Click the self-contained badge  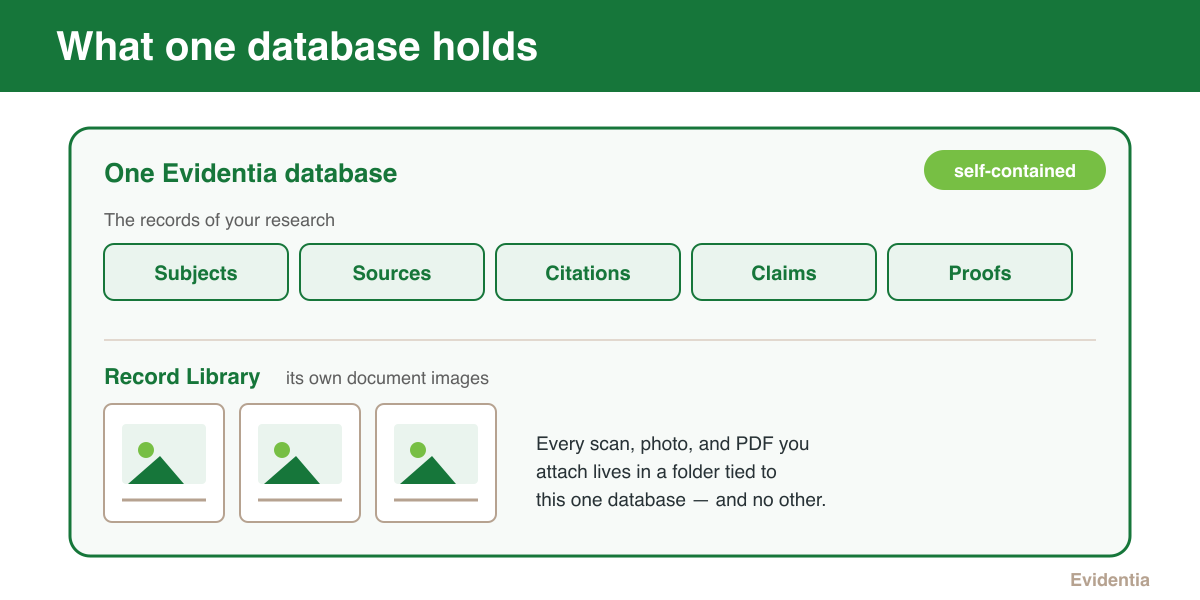[1015, 170]
